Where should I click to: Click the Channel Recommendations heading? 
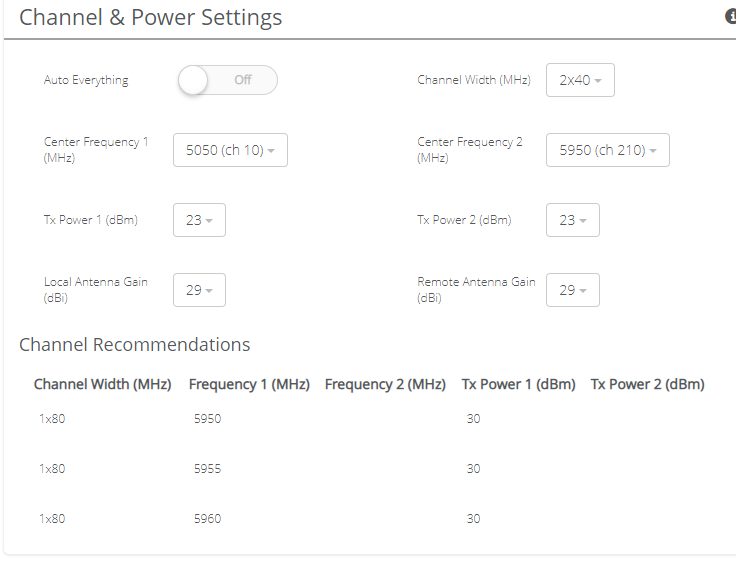135,345
